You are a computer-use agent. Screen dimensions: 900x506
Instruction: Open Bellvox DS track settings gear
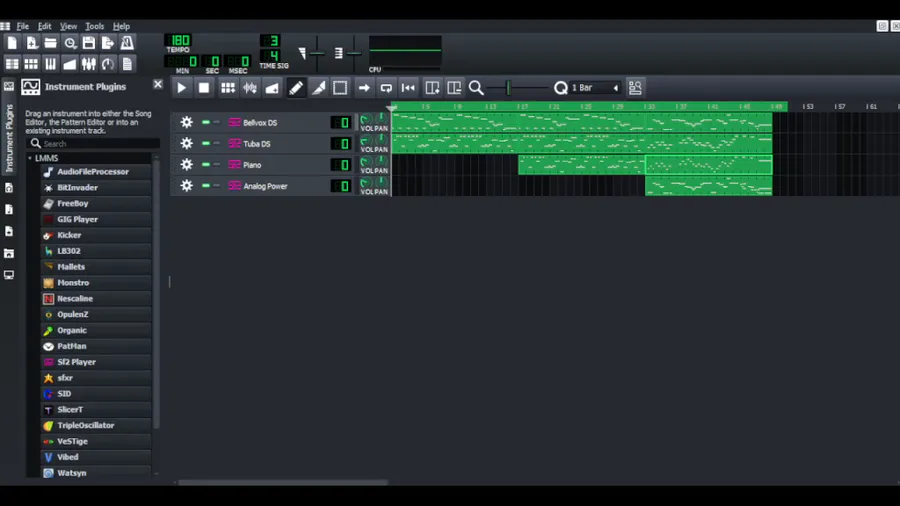click(x=187, y=122)
